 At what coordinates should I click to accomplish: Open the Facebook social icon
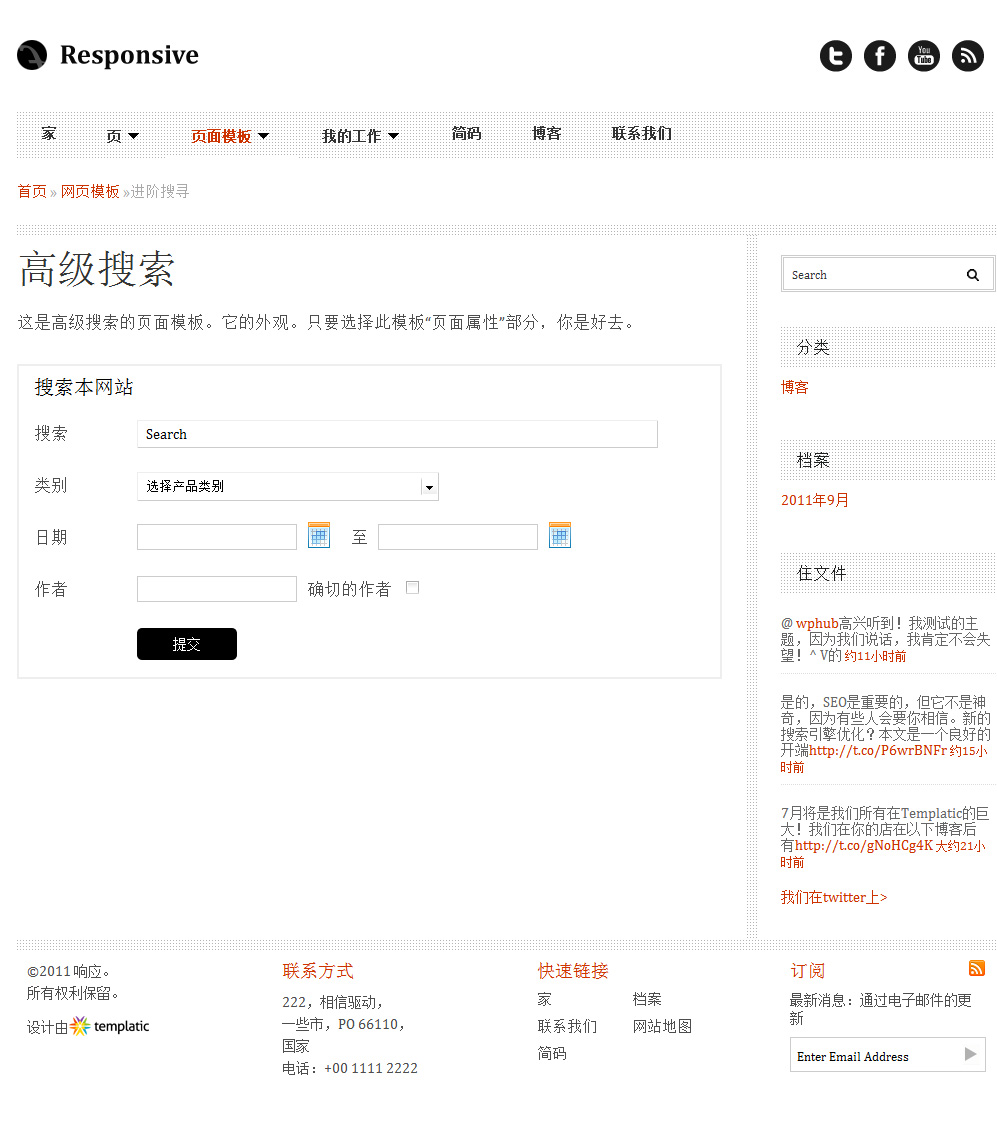880,56
